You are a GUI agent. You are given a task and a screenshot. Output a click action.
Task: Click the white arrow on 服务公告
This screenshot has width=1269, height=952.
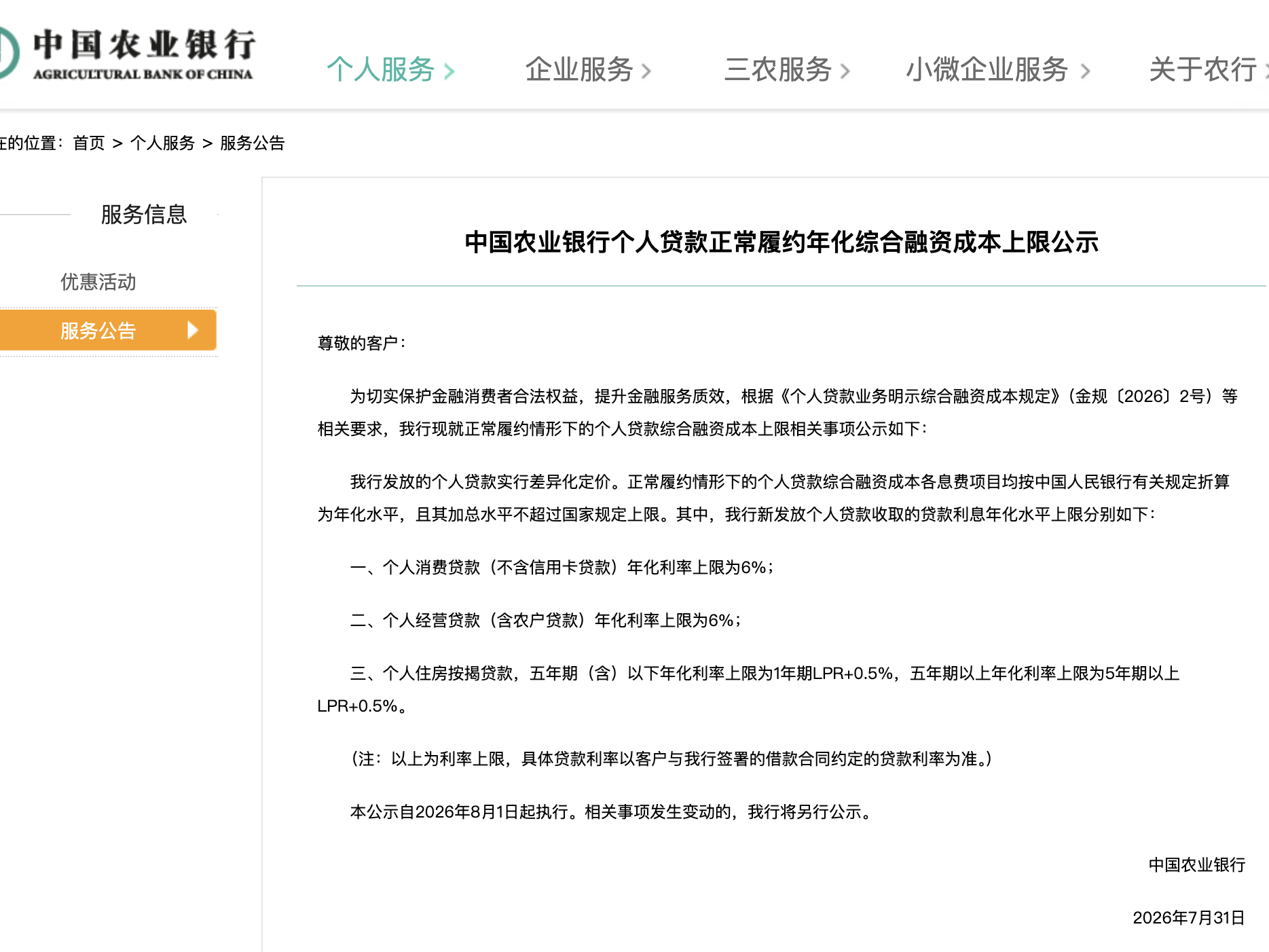(x=193, y=330)
